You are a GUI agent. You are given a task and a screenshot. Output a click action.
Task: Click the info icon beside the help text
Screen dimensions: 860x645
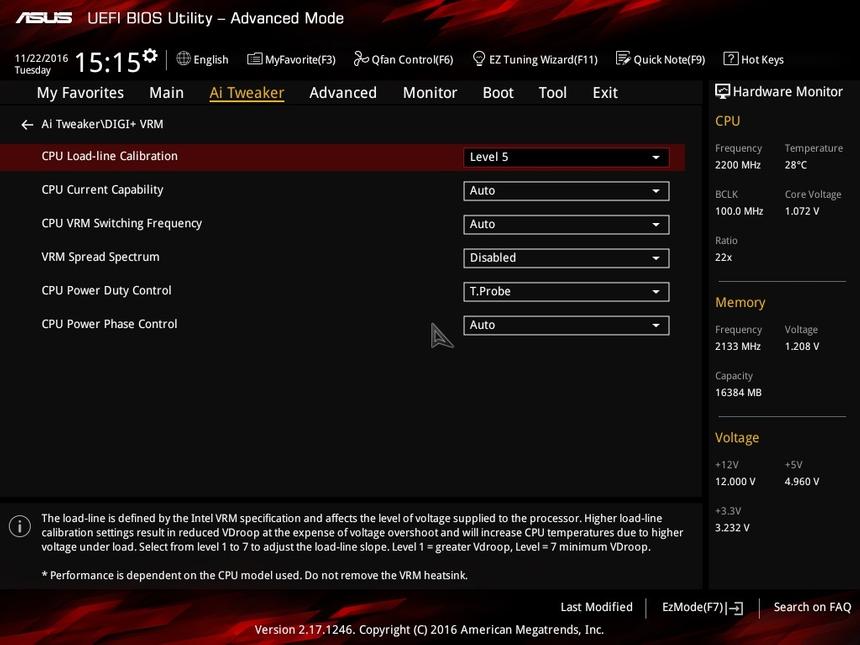(18, 526)
